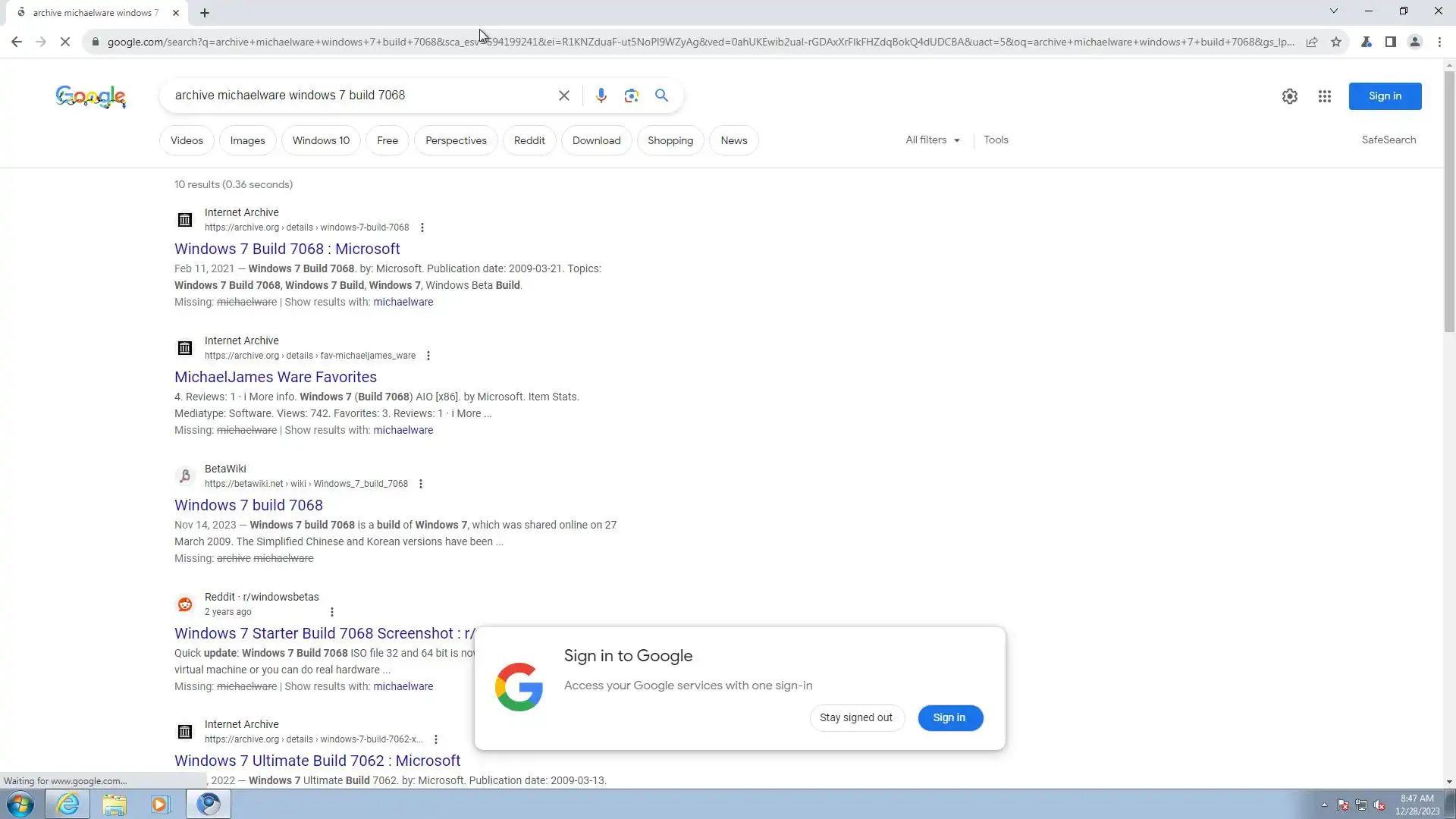Open three-dot menu for MichaelJames Ware result
Image resolution: width=1456 pixels, height=819 pixels.
tap(428, 356)
